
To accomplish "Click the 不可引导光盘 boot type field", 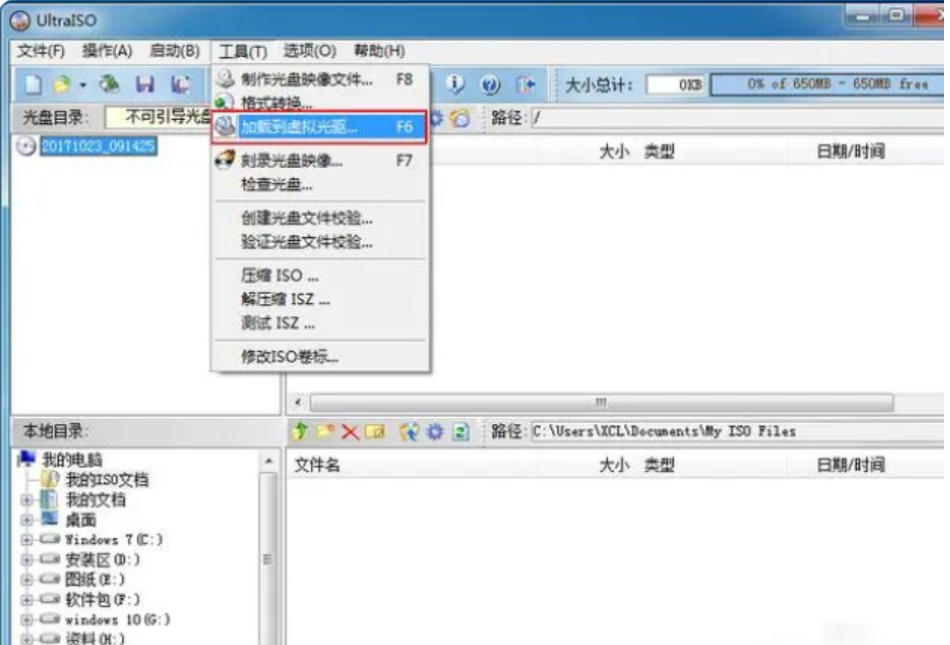I will [158, 117].
